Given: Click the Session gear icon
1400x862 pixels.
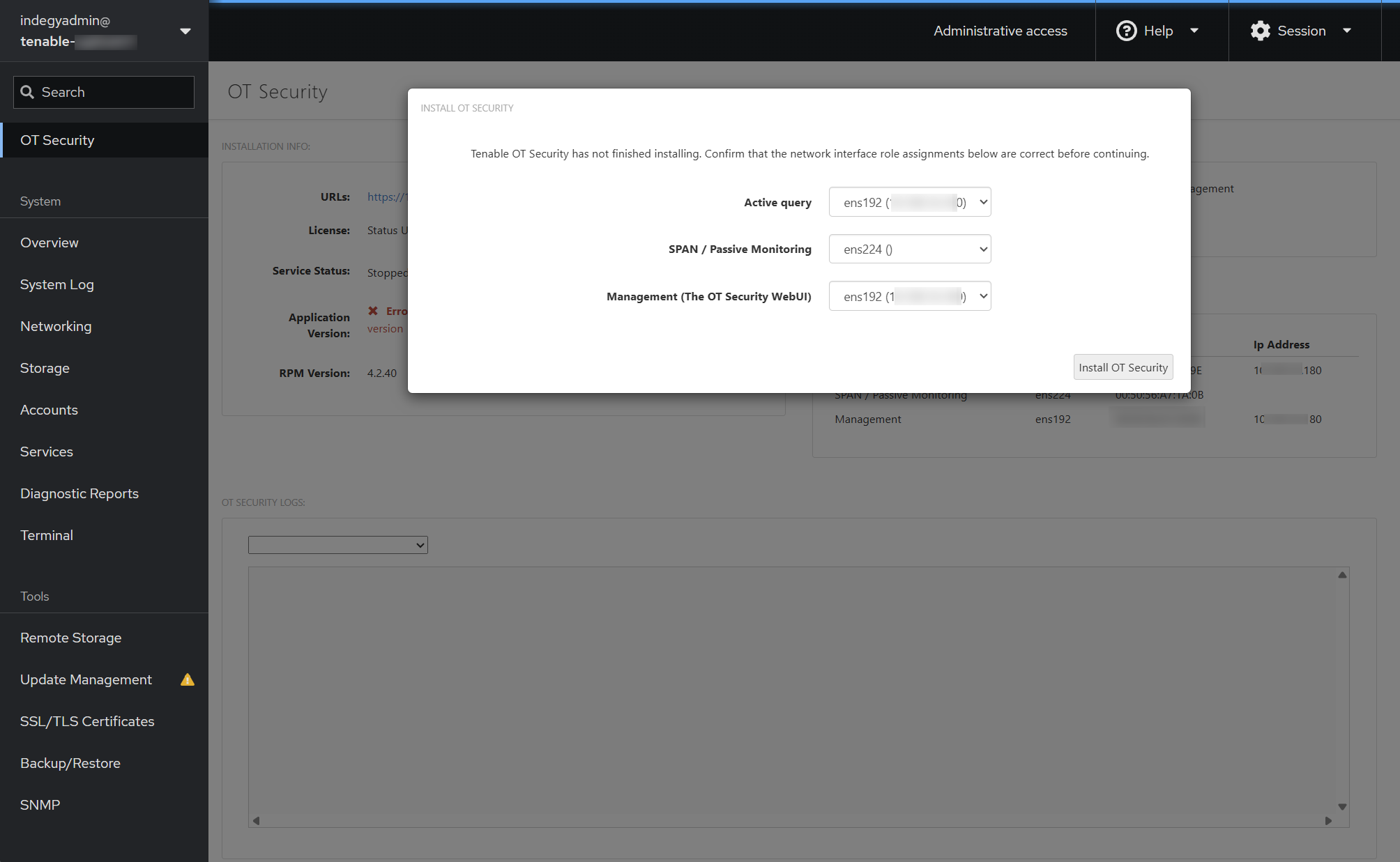Looking at the screenshot, I should (x=1260, y=31).
